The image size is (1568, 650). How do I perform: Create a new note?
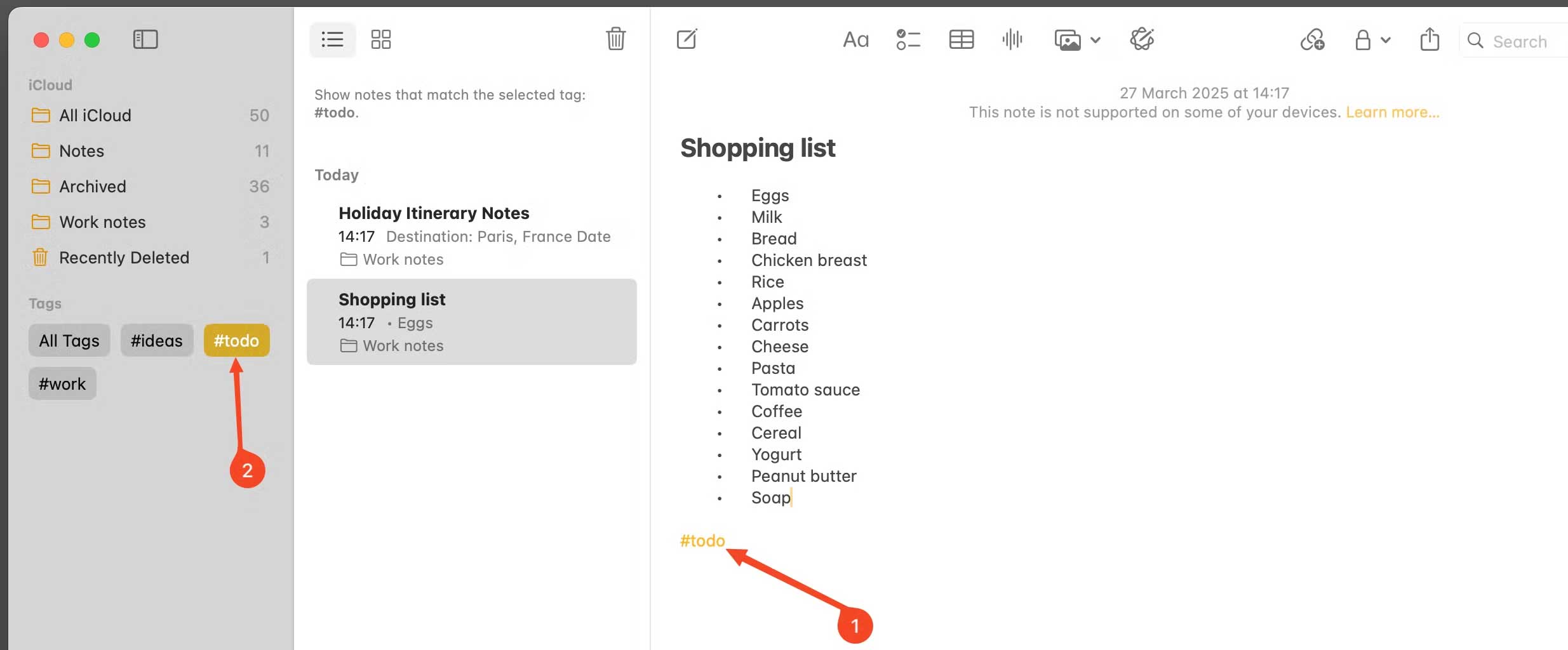(687, 39)
